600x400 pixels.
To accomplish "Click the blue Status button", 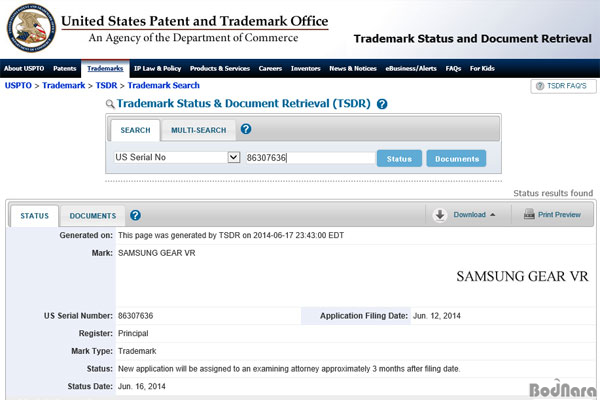I will tap(399, 158).
